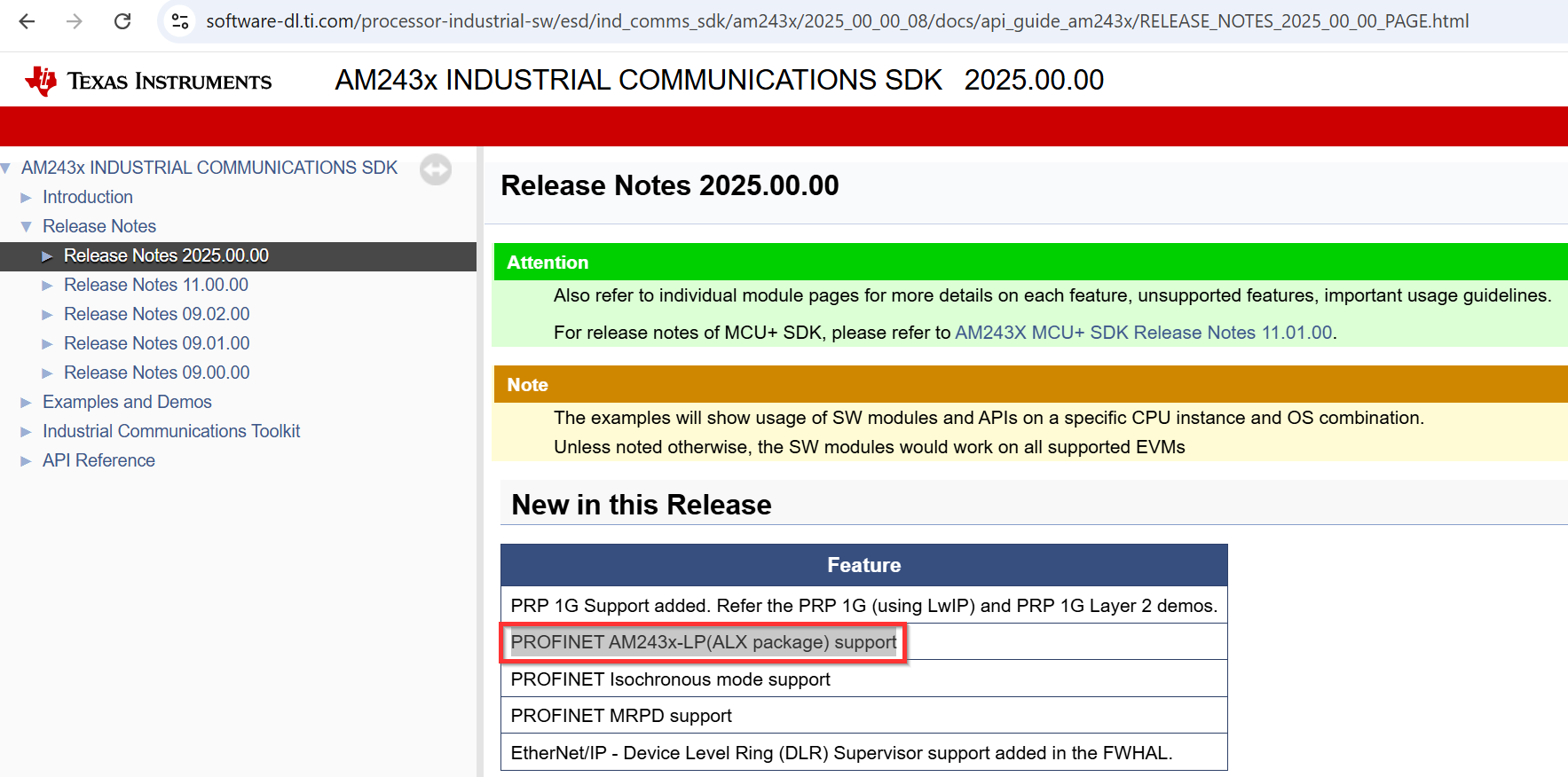
Task: Toggle navigation sync circular arrows button
Action: point(436,169)
